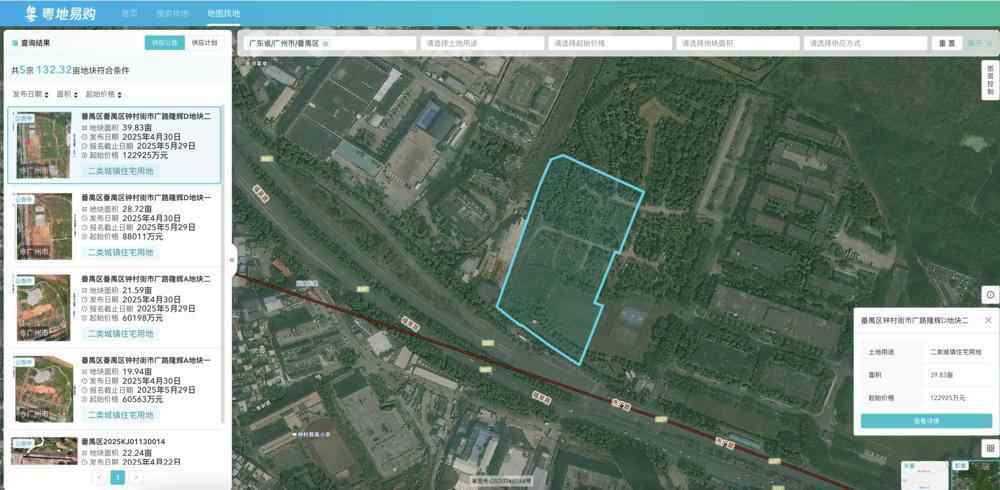Switch to 供应计划 toggle
The height and width of the screenshot is (490, 1000).
point(204,43)
